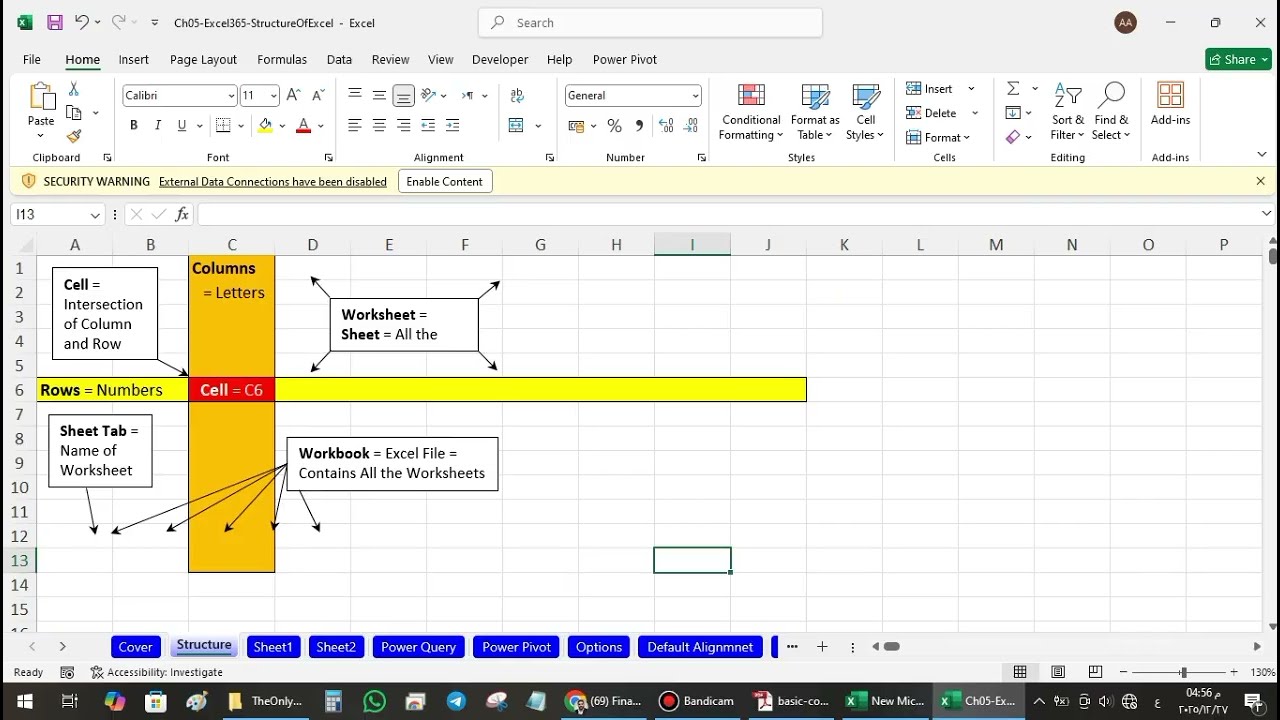This screenshot has width=1280, height=720.
Task: Toggle top vertical alignment
Action: click(355, 95)
